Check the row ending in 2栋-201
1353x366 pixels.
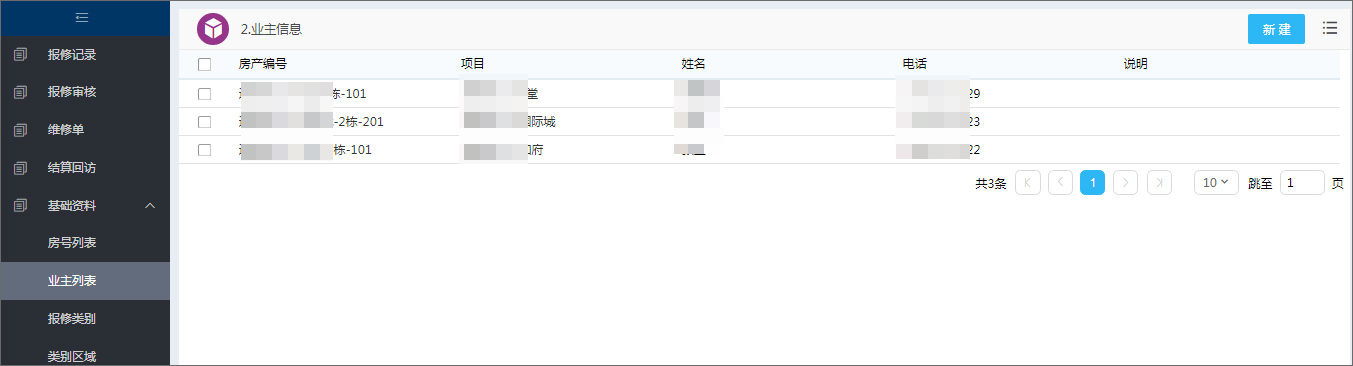tap(205, 122)
